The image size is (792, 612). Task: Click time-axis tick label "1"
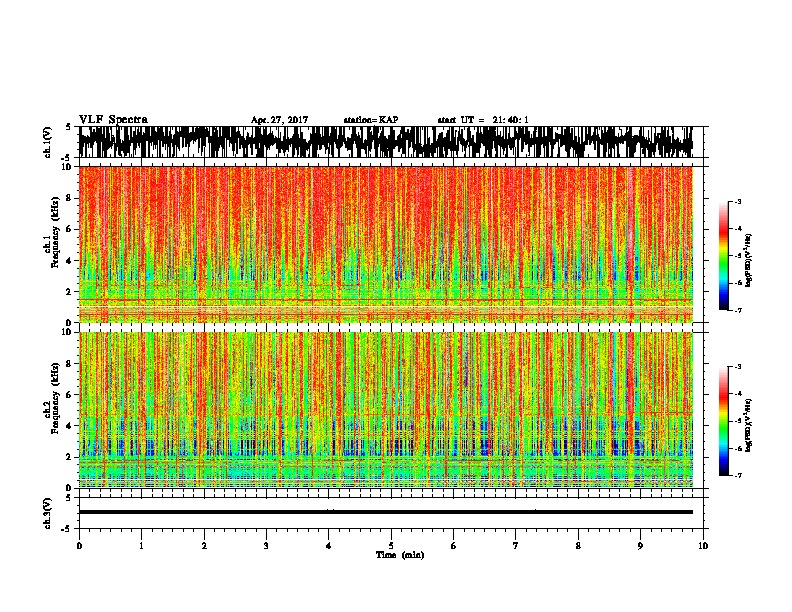point(141,546)
